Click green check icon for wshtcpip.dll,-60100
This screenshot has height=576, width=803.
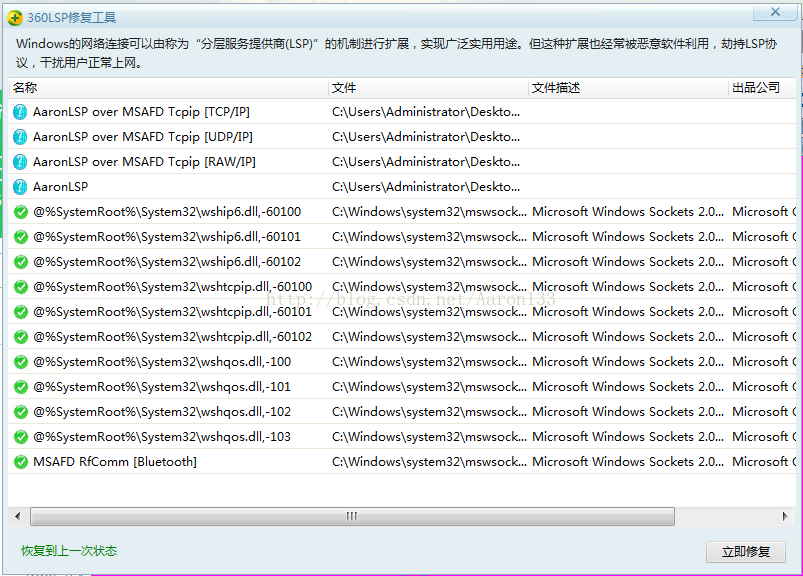point(20,287)
